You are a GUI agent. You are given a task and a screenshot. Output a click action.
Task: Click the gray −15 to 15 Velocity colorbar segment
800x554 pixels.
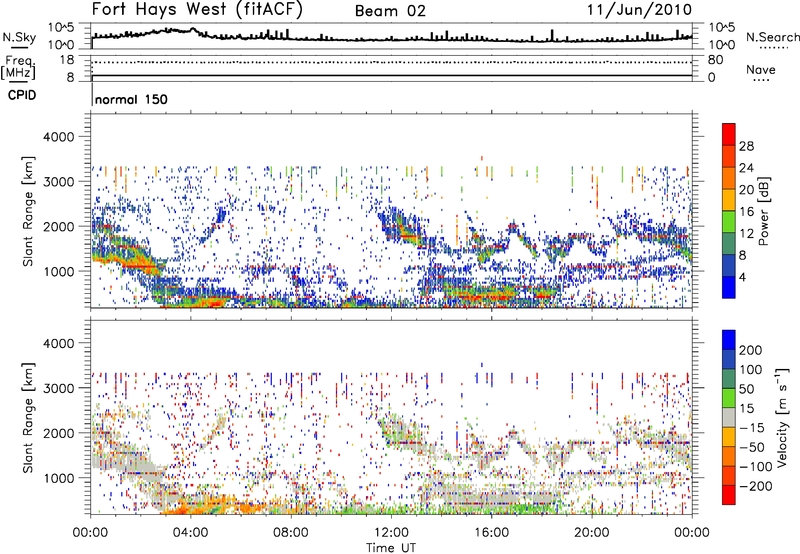[x=729, y=417]
